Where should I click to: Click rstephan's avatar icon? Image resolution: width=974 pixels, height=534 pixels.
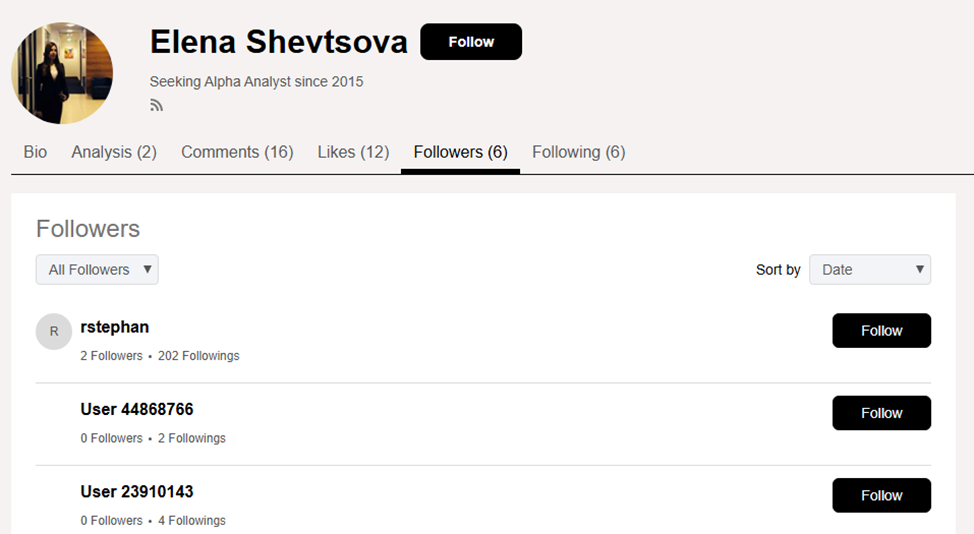click(54, 331)
